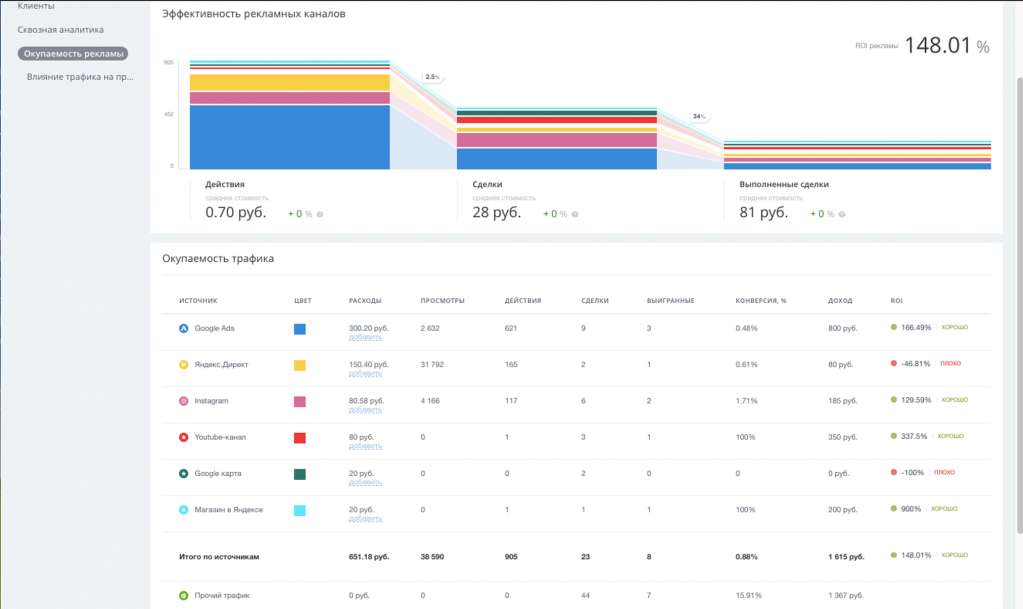The height and width of the screenshot is (609, 1023).
Task: Click blue color swatch for Google Ads
Action: pos(299,329)
